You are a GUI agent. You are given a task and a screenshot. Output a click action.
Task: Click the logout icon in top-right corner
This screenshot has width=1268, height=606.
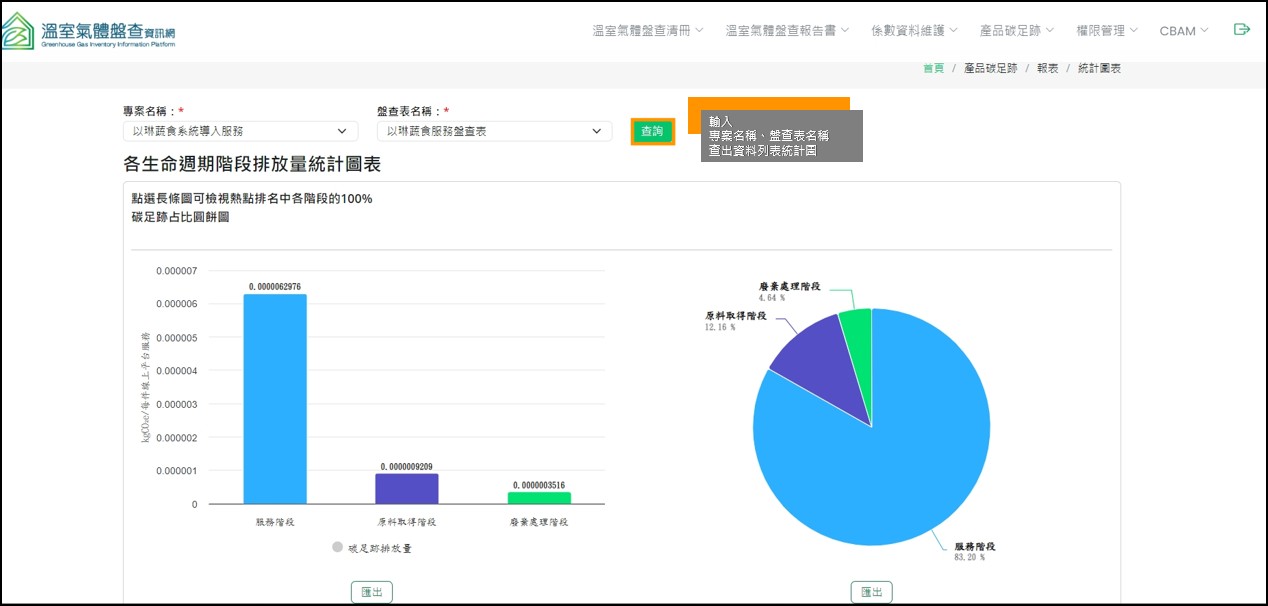coord(1242,30)
